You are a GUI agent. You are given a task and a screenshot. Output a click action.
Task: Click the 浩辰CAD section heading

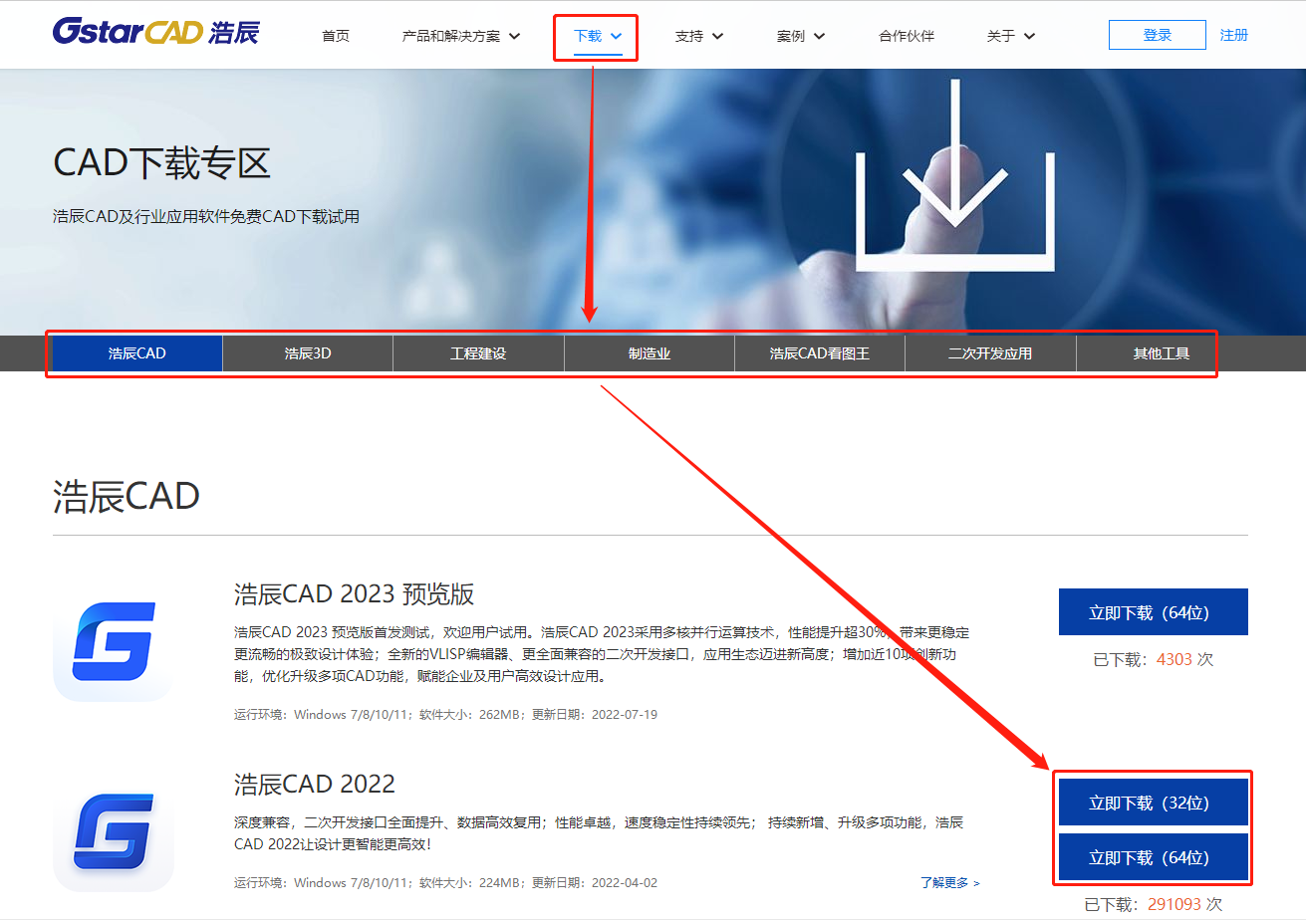point(127,496)
